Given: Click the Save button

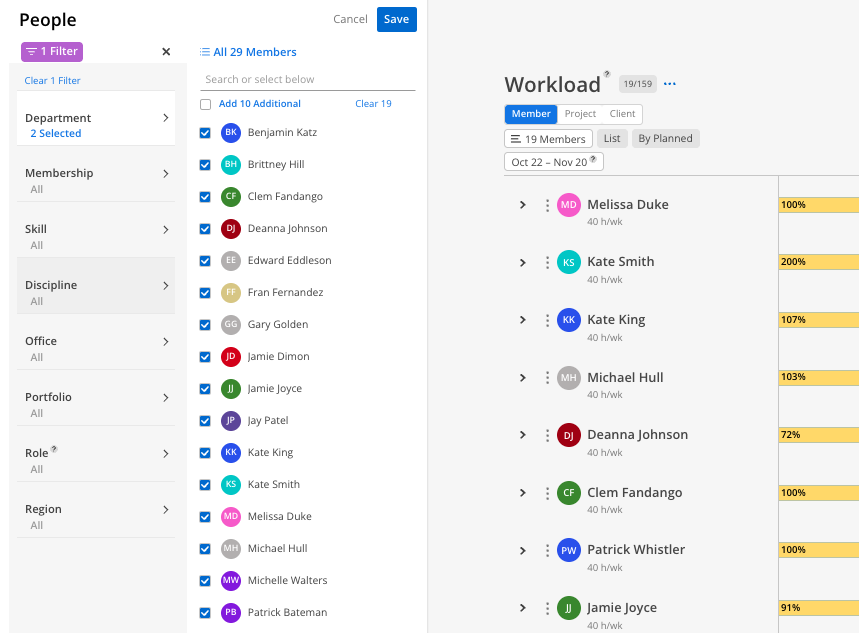Looking at the screenshot, I should tap(397, 19).
